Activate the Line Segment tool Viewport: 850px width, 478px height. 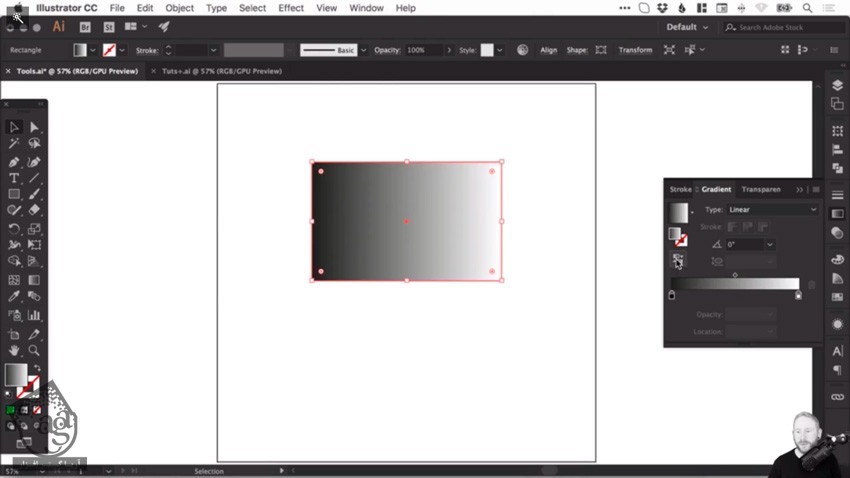point(34,178)
